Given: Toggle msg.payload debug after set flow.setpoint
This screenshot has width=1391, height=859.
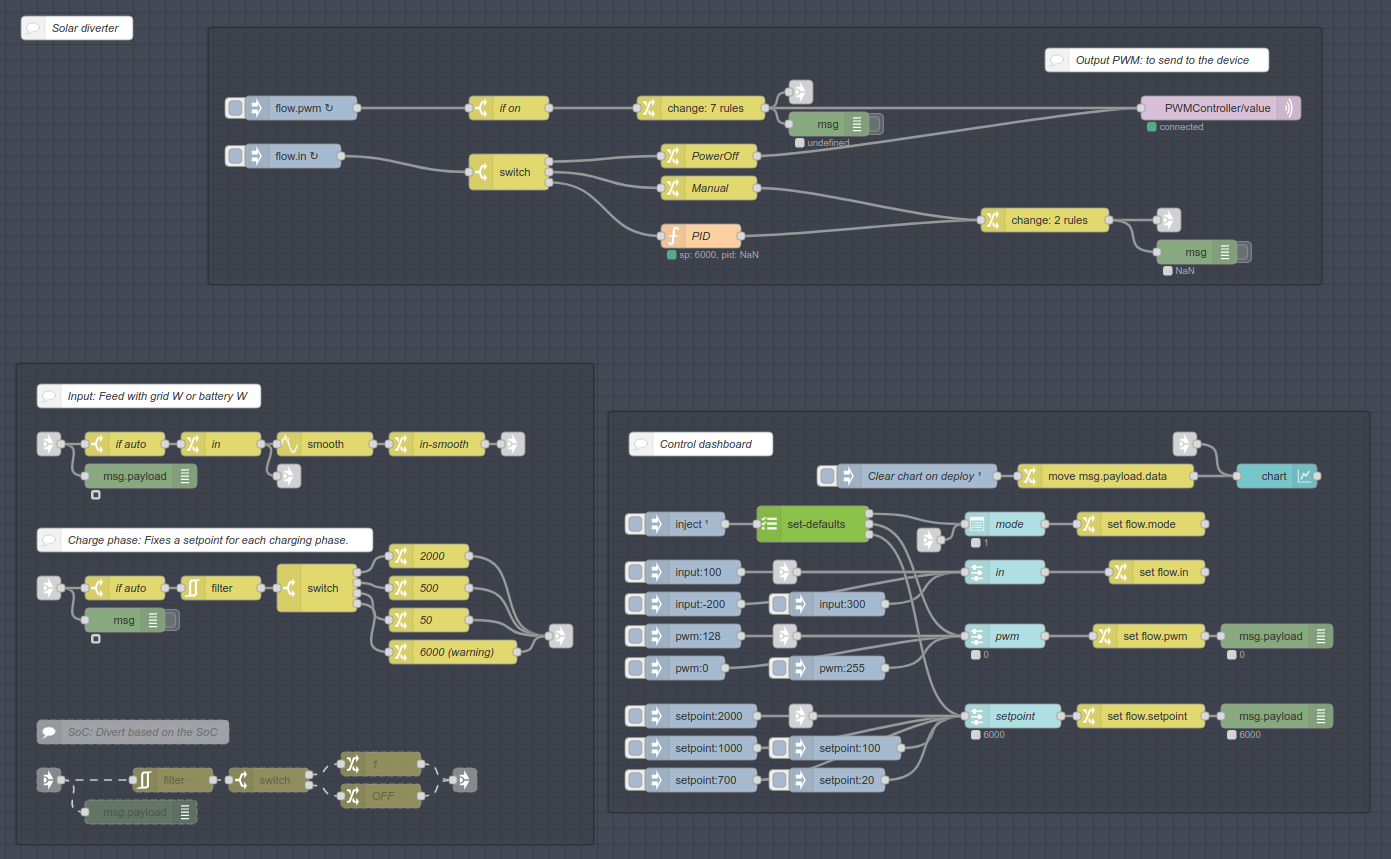Looking at the screenshot, I should [x=1276, y=716].
